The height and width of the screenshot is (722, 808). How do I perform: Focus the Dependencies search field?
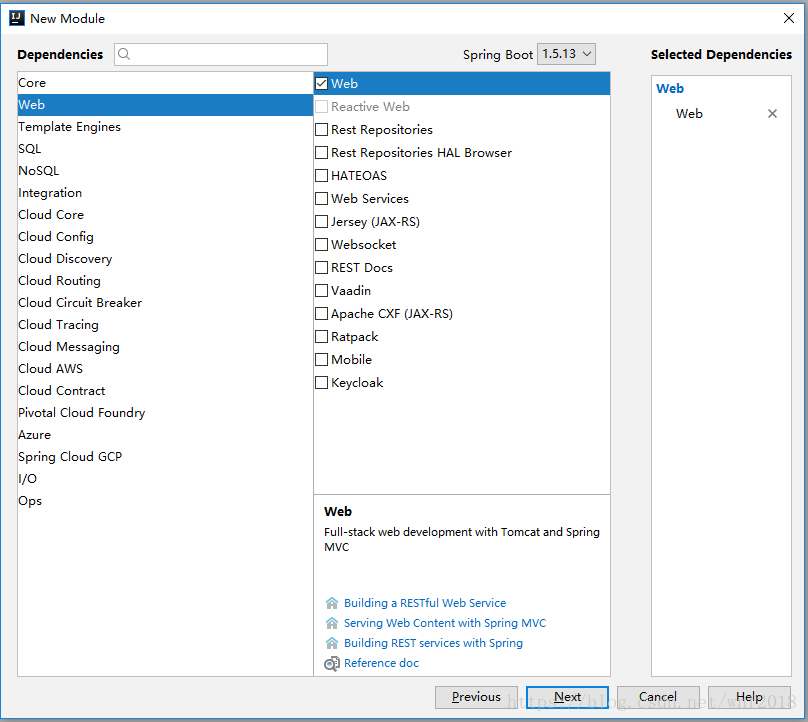(221, 54)
